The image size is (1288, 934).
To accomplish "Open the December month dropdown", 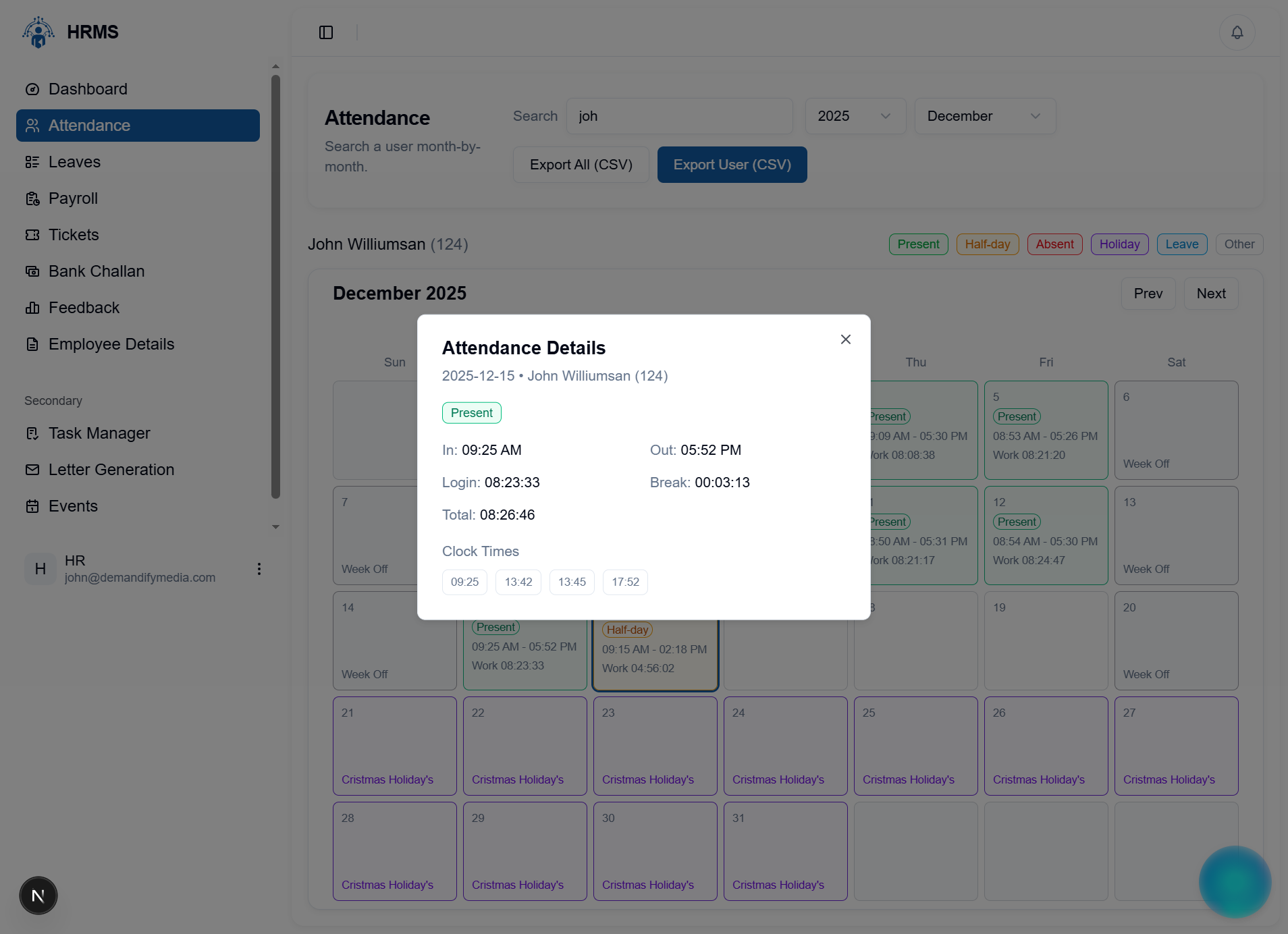I will (984, 116).
